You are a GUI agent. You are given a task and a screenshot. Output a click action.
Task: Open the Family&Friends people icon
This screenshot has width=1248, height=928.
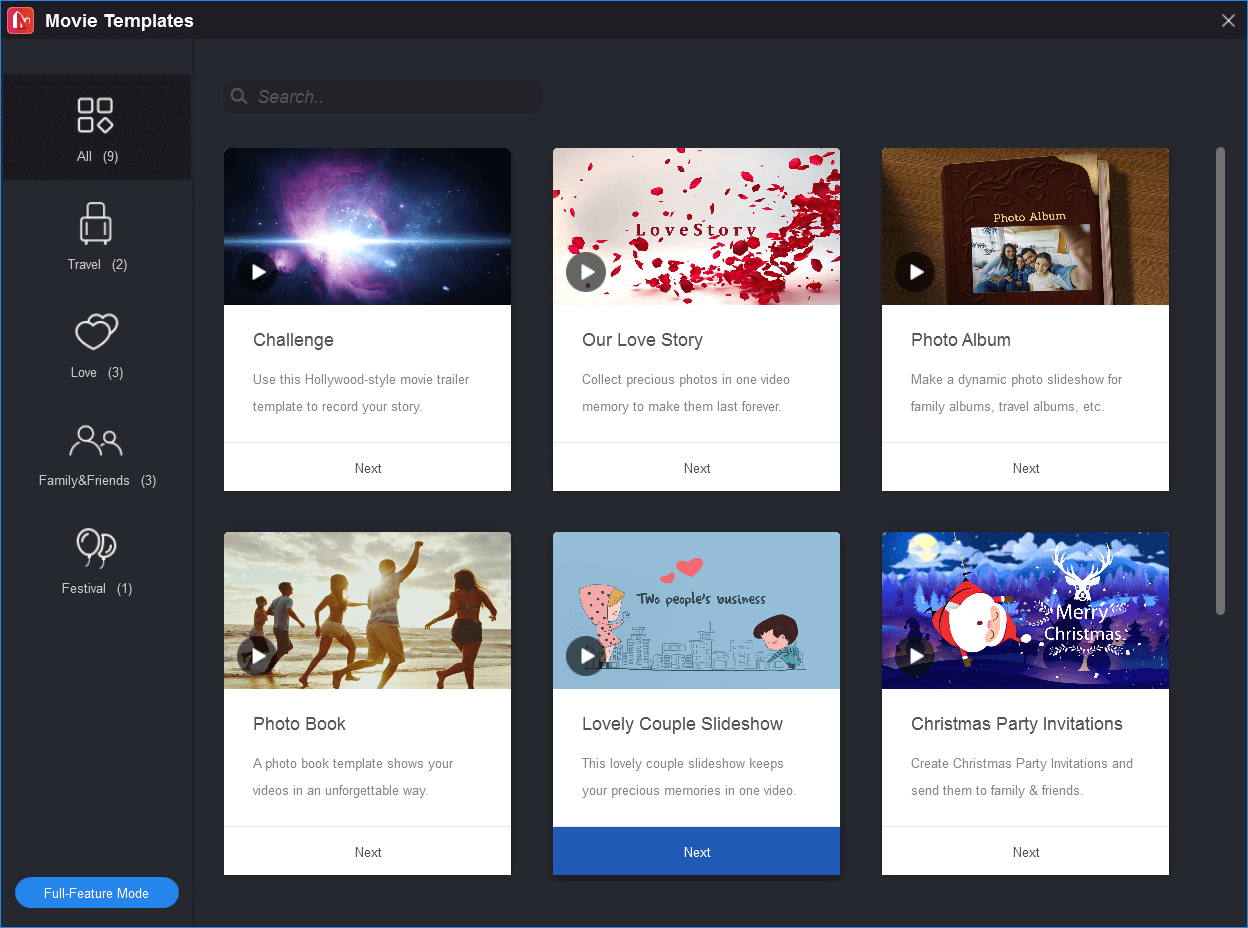point(96,441)
